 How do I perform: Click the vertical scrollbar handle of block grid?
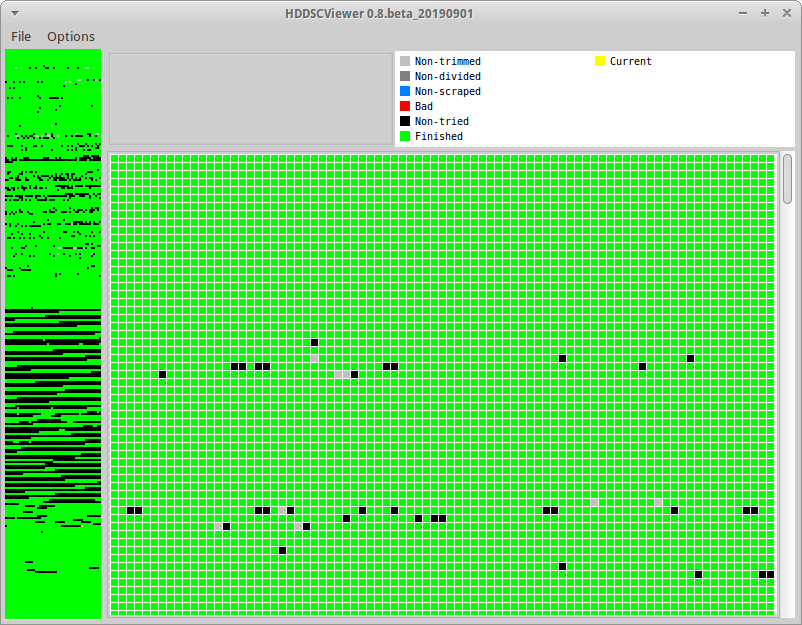(787, 179)
